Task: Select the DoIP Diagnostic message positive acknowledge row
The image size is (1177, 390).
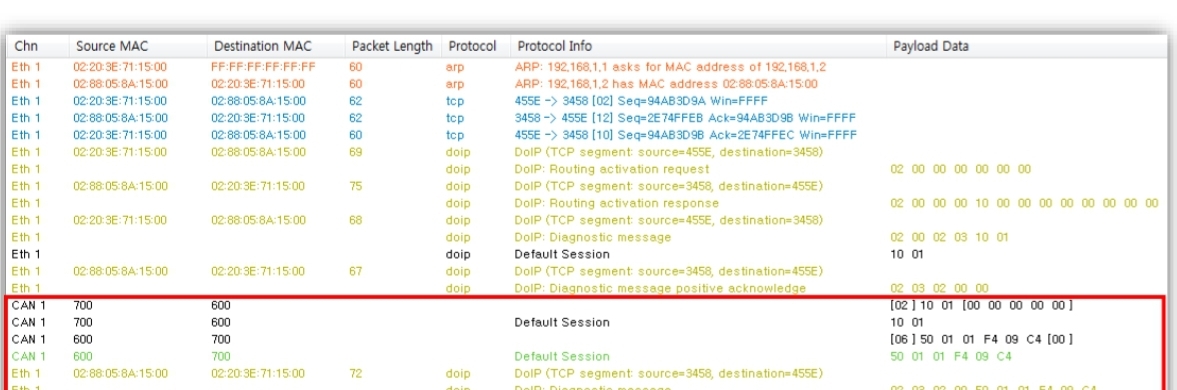Action: 587,288
